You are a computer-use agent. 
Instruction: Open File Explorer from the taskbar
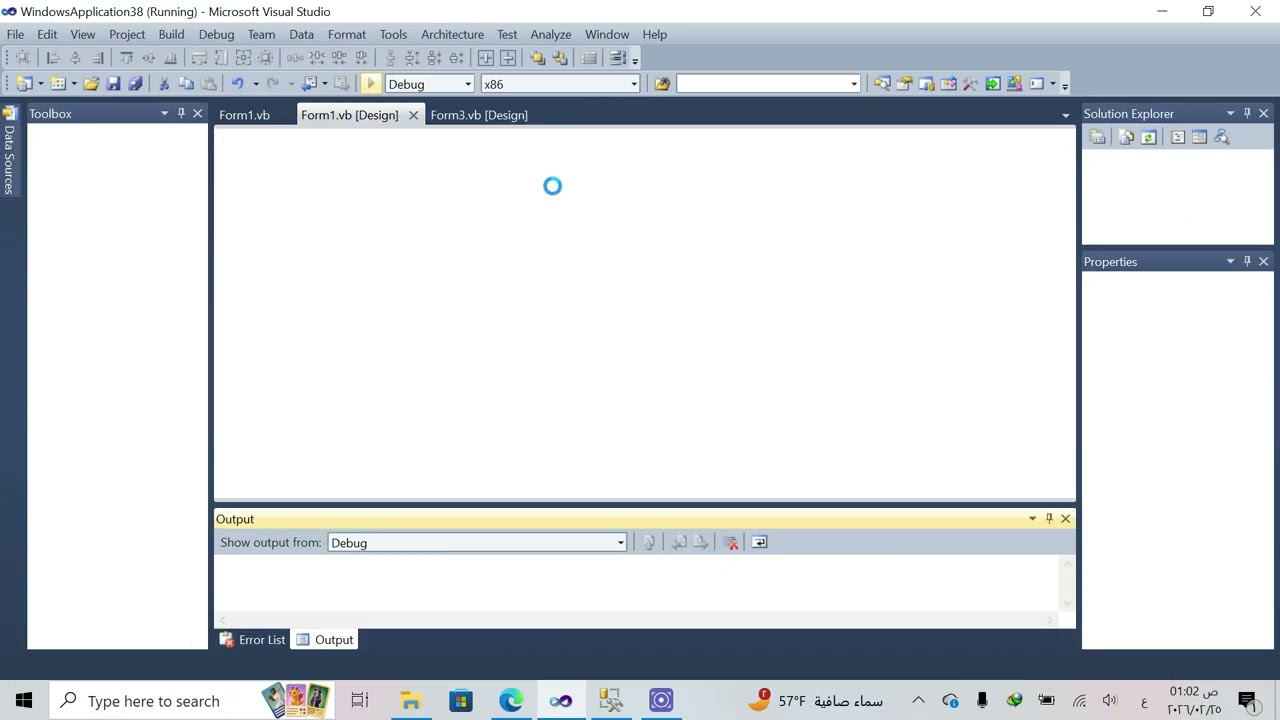pyautogui.click(x=411, y=701)
